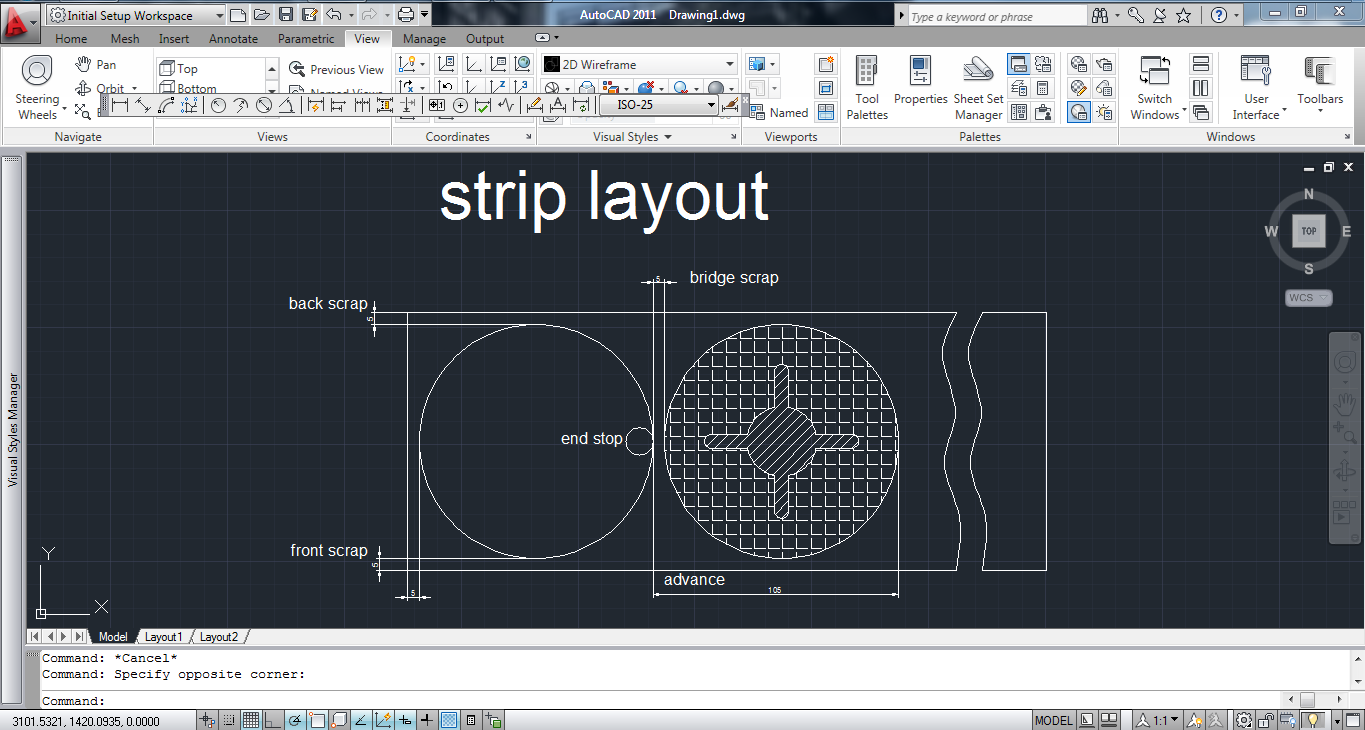1365x730 pixels.
Task: Toggle the Model Lock light bulb on status bar
Action: pyautogui.click(x=1314, y=719)
